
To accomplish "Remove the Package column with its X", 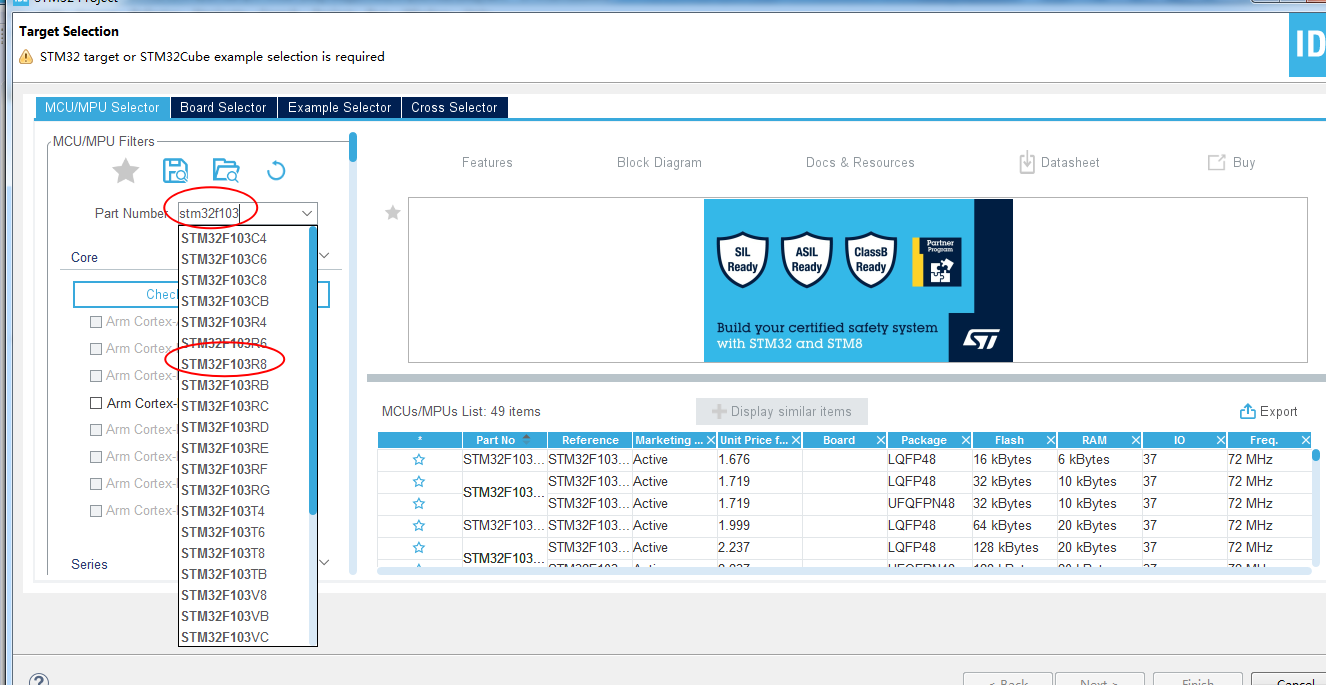I will click(965, 440).
